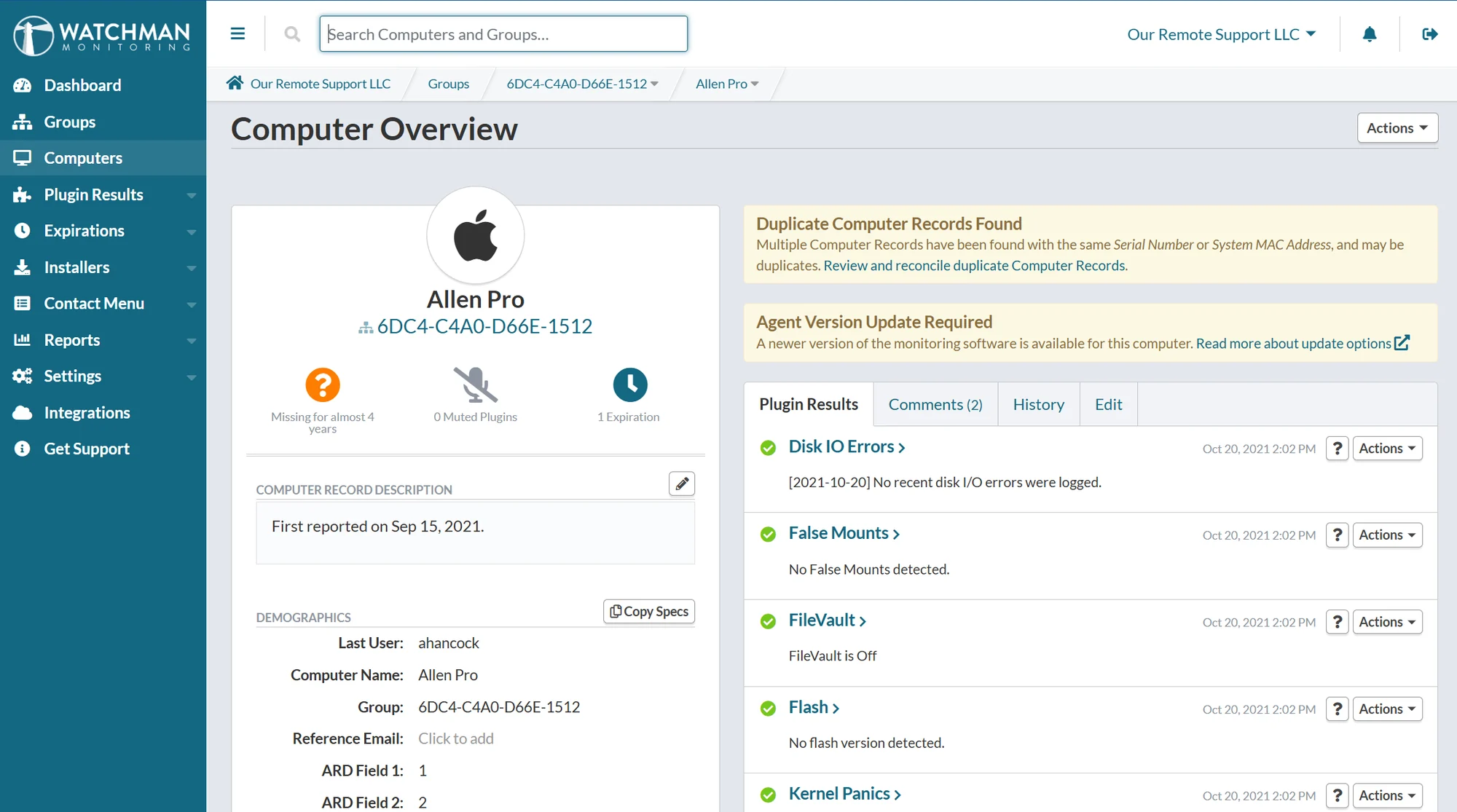The height and width of the screenshot is (812, 1457).
Task: Open Review and reconcile duplicate Computer Records link
Action: [975, 266]
